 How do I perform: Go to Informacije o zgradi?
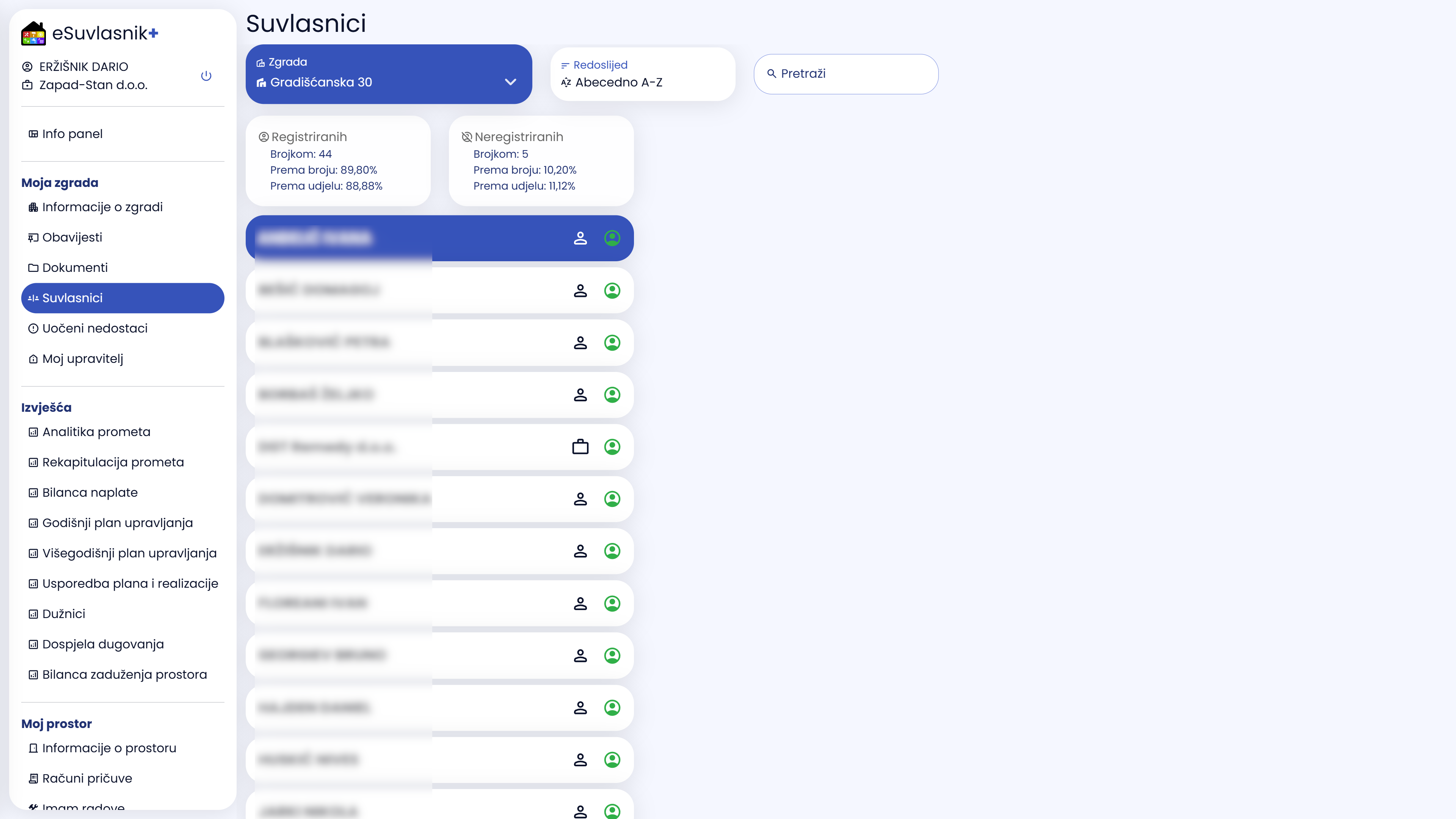[x=122, y=207]
